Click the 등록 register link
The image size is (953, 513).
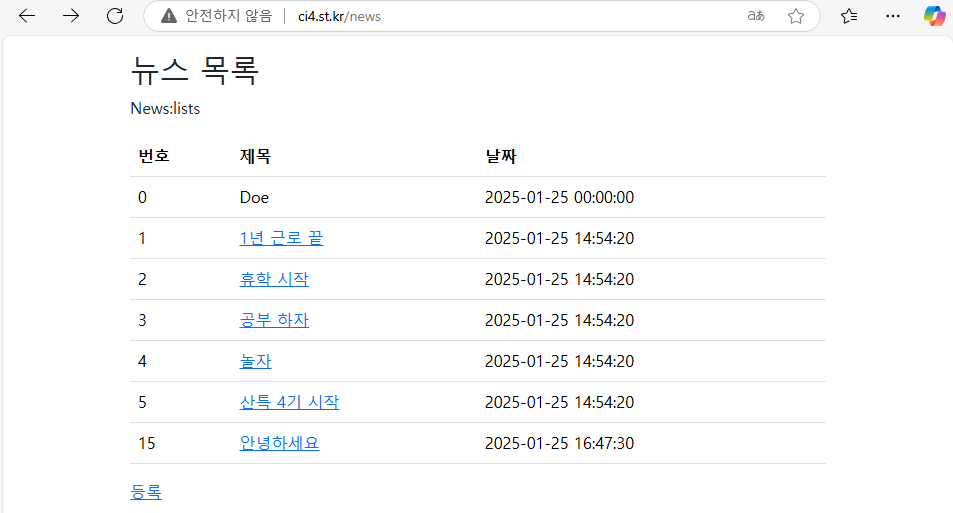(x=146, y=492)
